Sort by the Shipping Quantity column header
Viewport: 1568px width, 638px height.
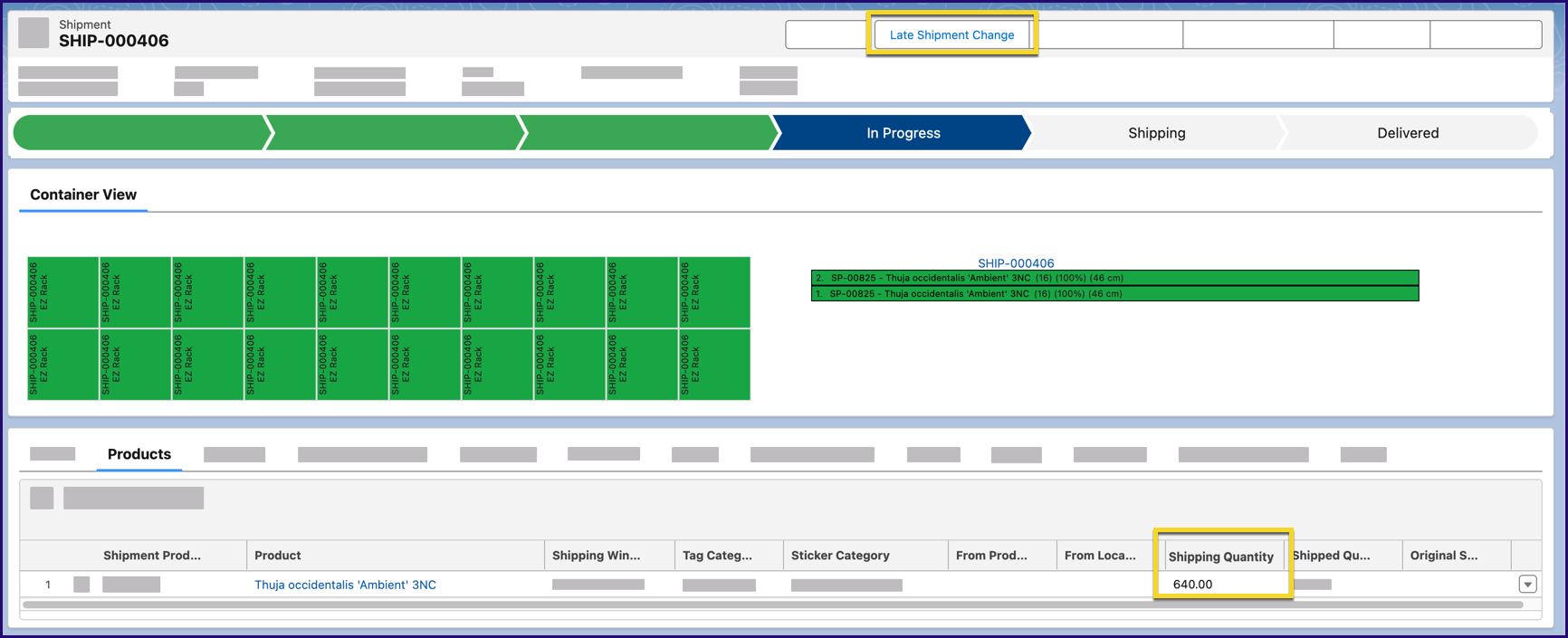click(x=1220, y=557)
